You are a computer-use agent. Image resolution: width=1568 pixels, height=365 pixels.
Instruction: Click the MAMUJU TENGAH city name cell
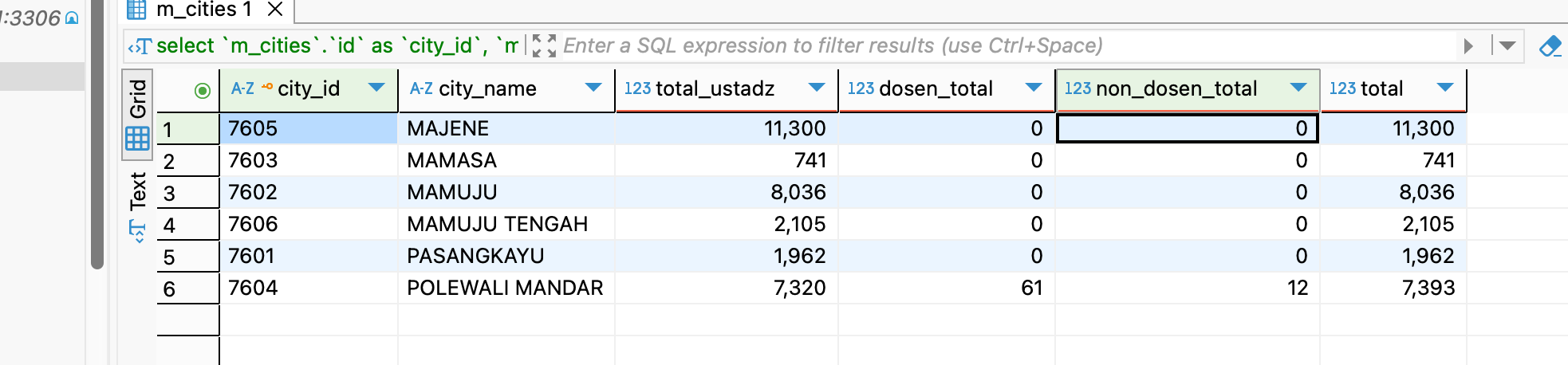pos(498,224)
